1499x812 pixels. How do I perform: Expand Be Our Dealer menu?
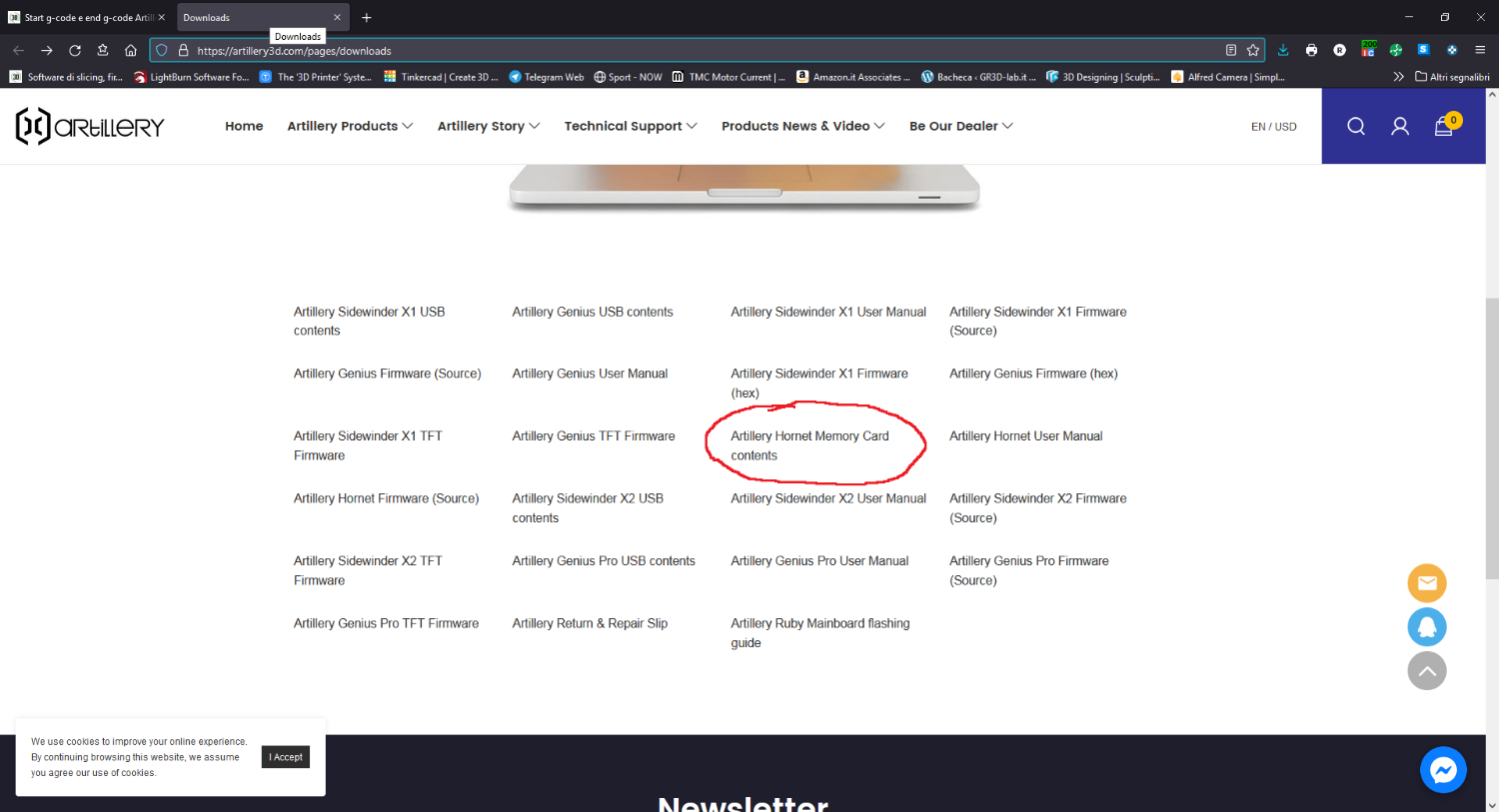point(961,126)
